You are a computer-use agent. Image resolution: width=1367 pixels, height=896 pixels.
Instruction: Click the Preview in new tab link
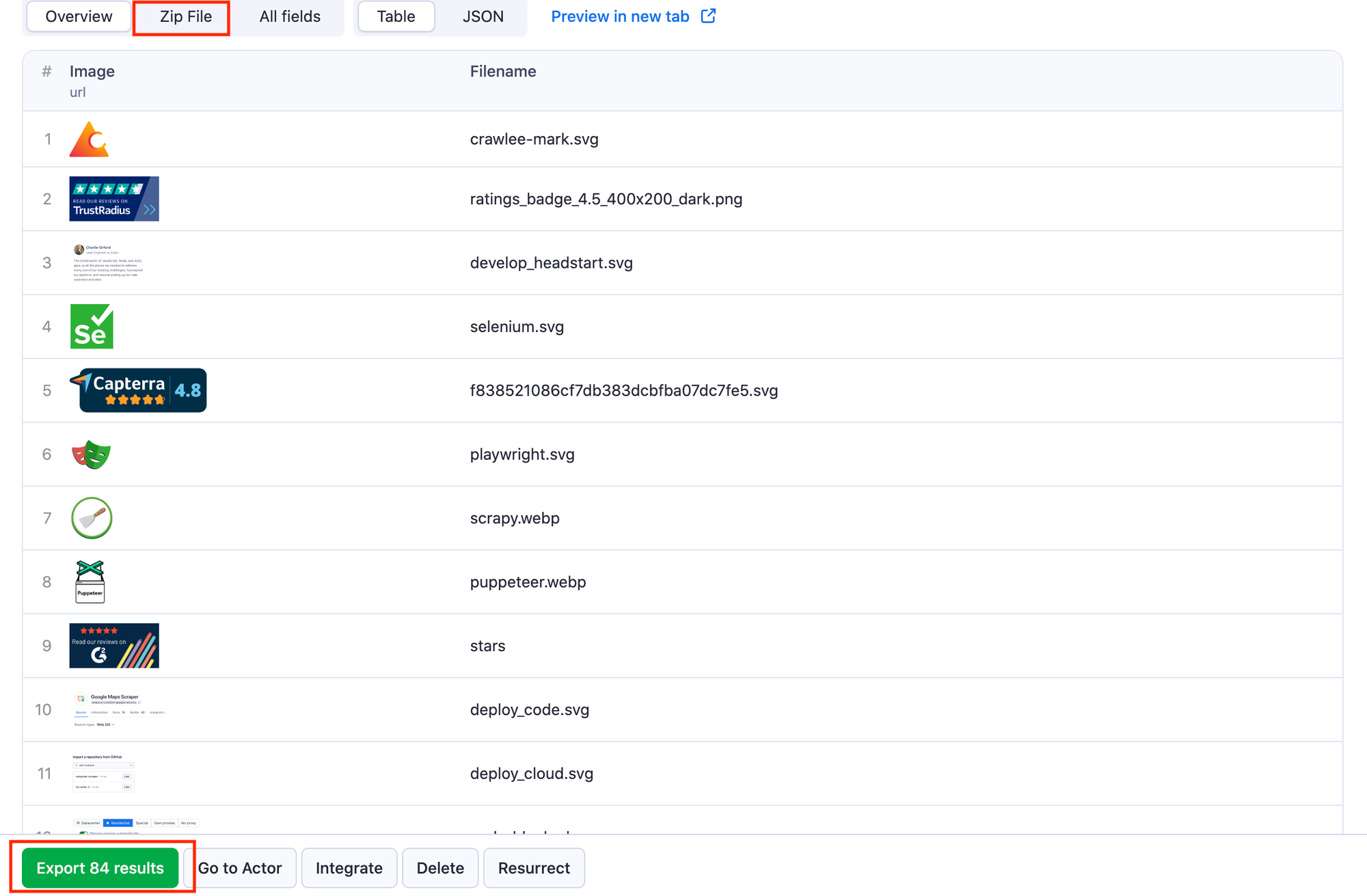point(635,16)
